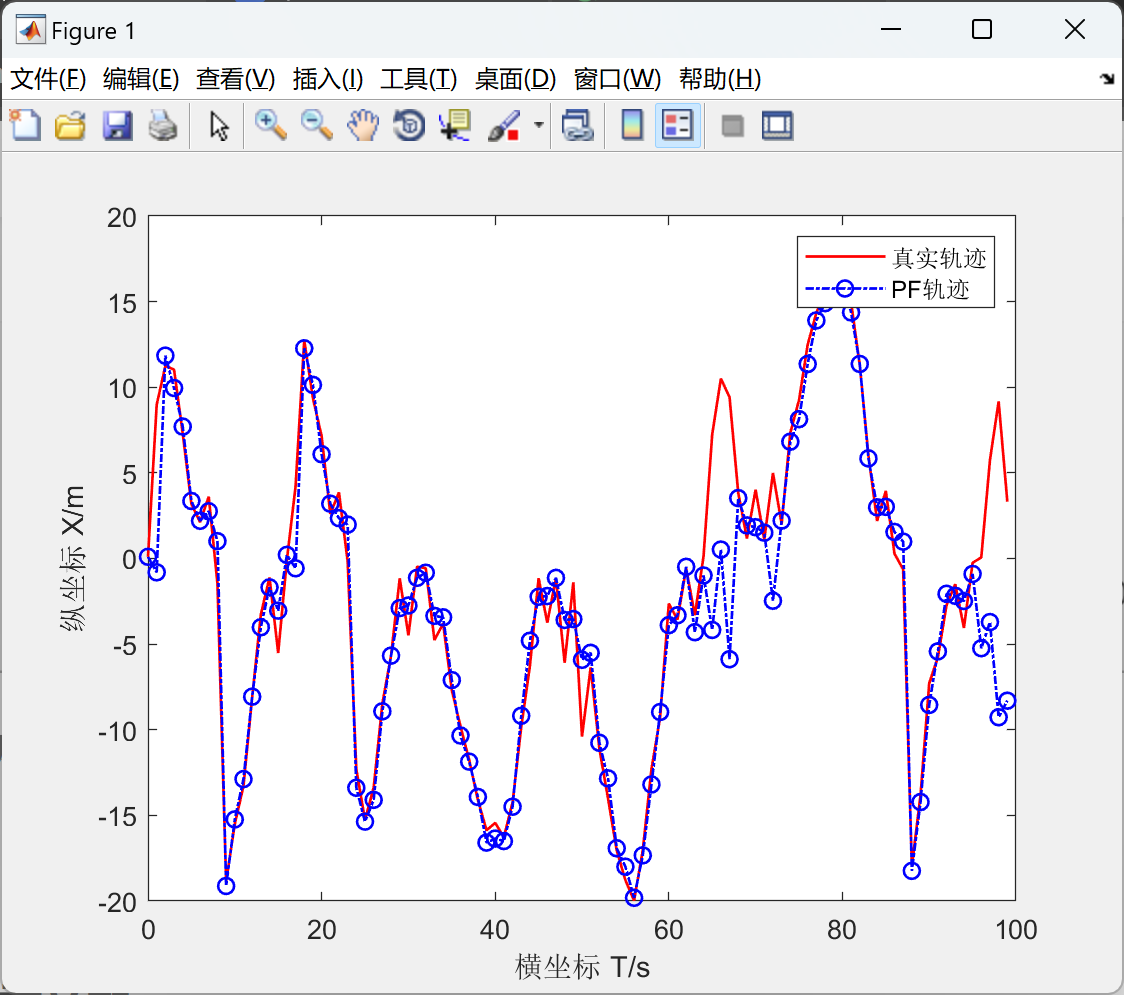Open the 工具(T) menu
This screenshot has height=995, width=1124.
[419, 79]
